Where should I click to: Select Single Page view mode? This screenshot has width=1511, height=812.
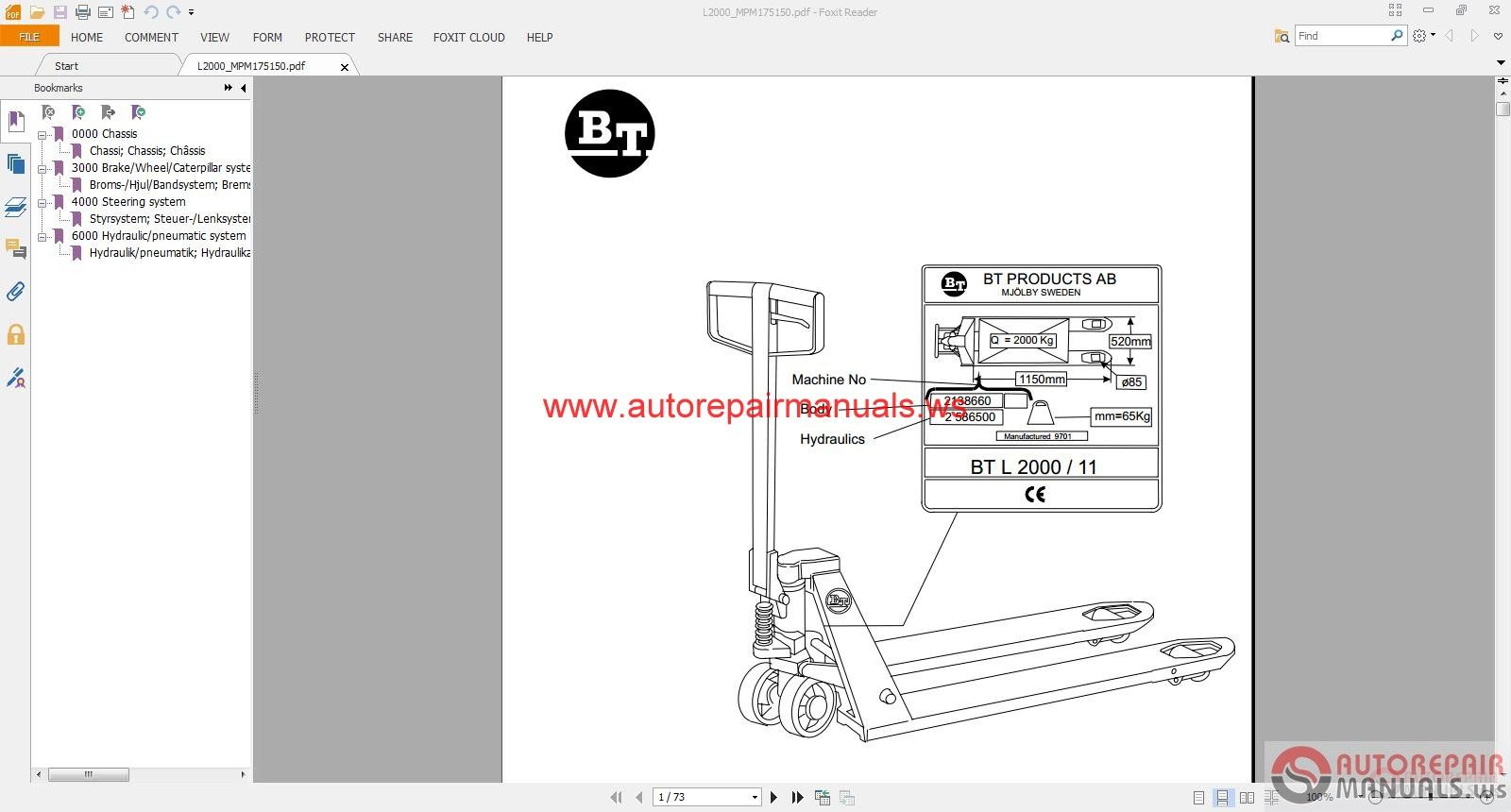coord(1198,798)
